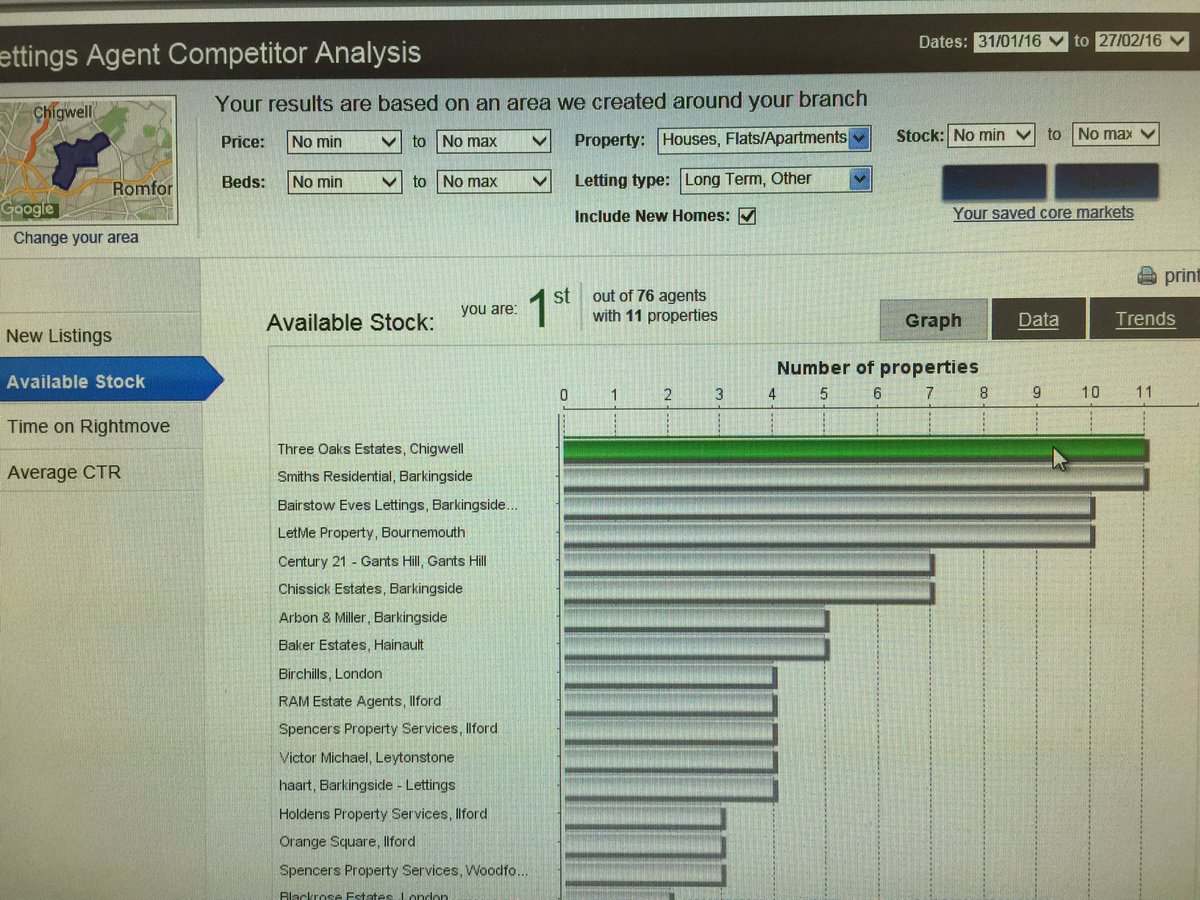Switch to the Graph tab
This screenshot has height=900, width=1200.
pyautogui.click(x=933, y=320)
